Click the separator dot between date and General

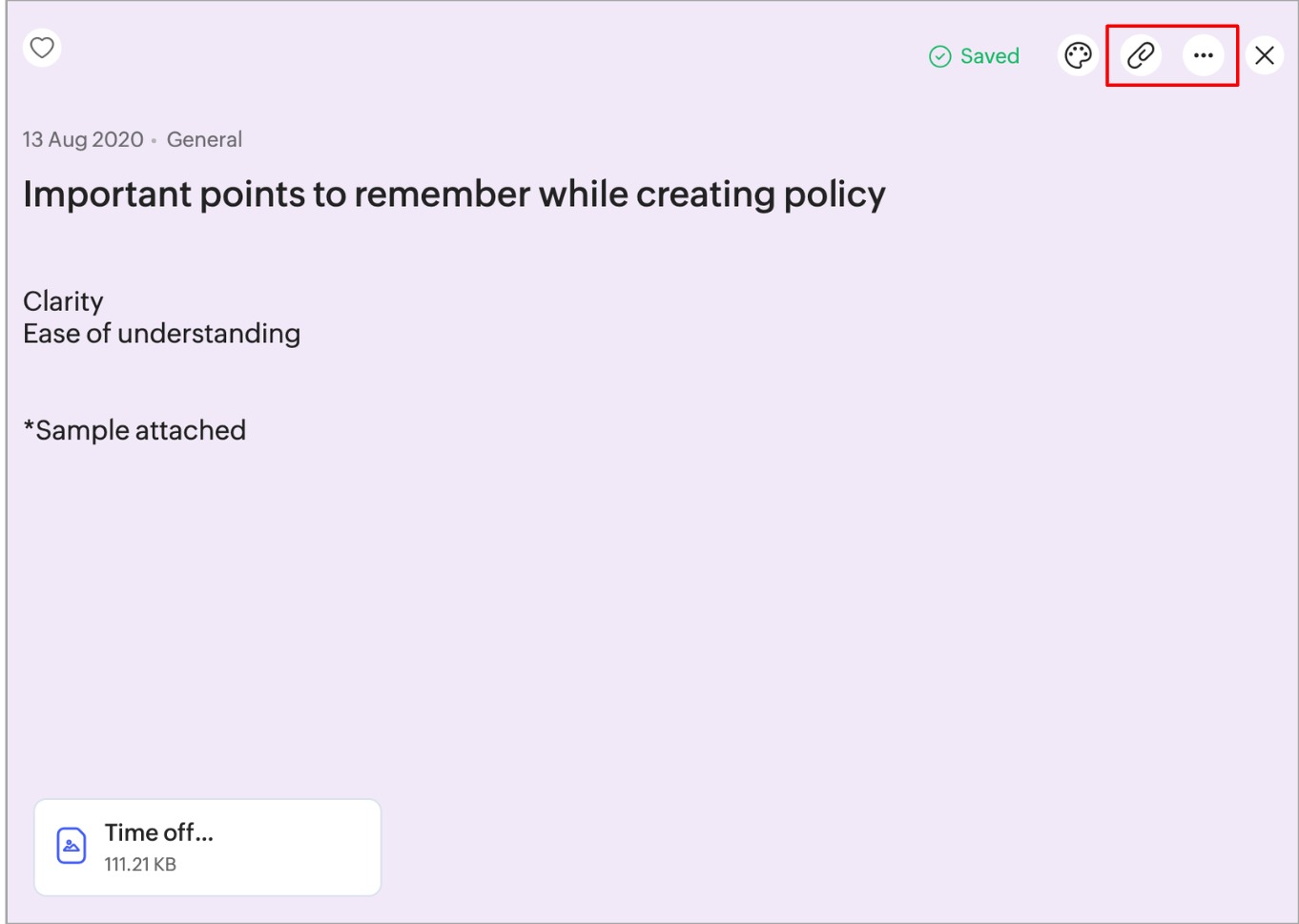[154, 141]
